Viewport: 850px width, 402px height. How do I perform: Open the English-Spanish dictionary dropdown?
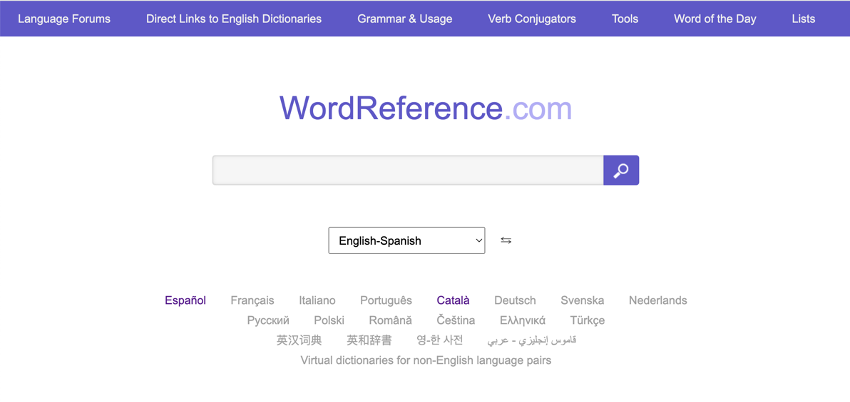pyautogui.click(x=407, y=241)
